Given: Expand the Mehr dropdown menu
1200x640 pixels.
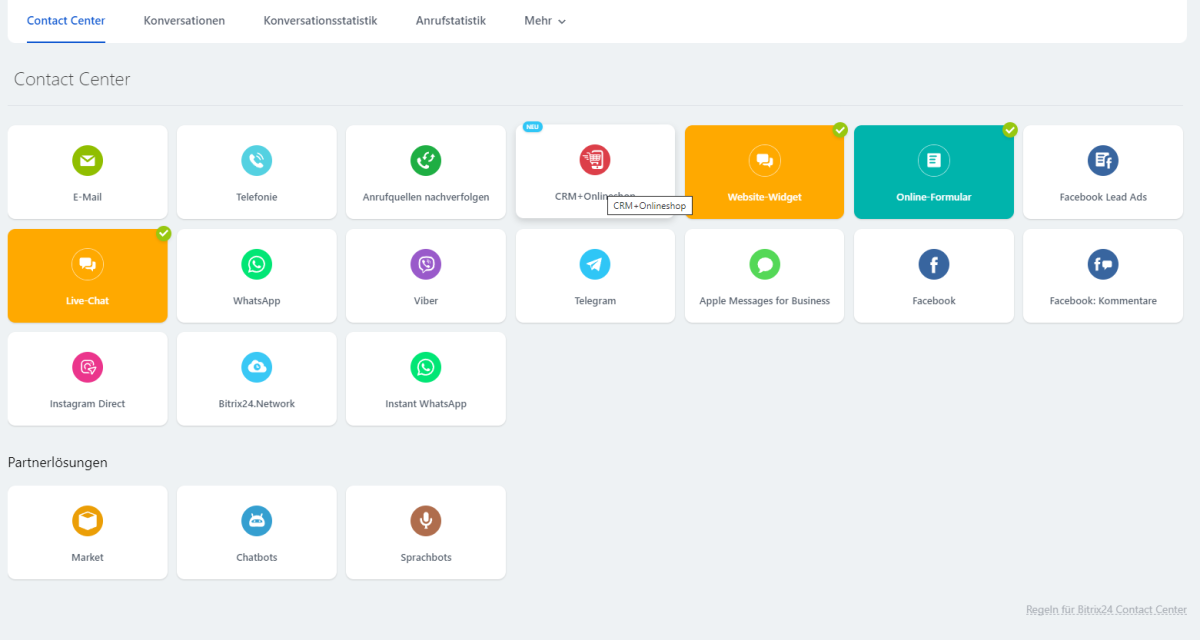Looking at the screenshot, I should 545,21.
